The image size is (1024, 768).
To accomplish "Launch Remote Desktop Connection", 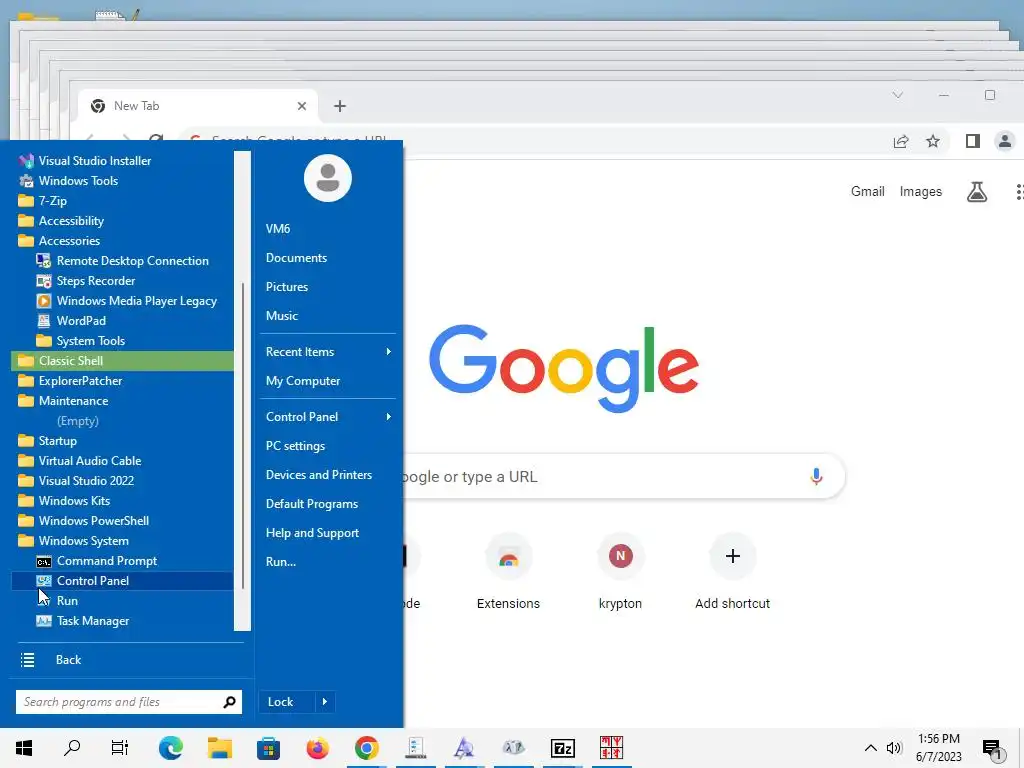I will (122, 261).
